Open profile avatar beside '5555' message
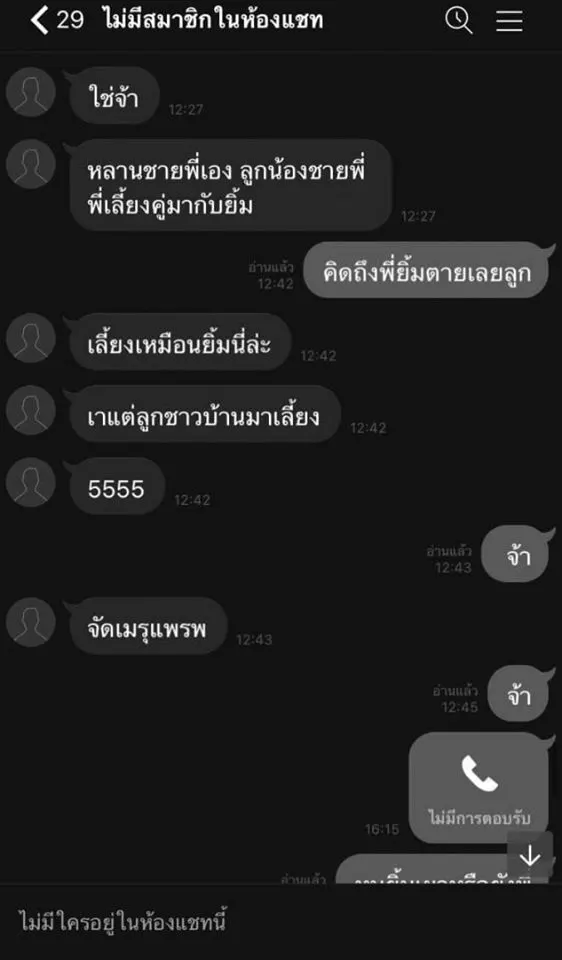 pyautogui.click(x=31, y=482)
